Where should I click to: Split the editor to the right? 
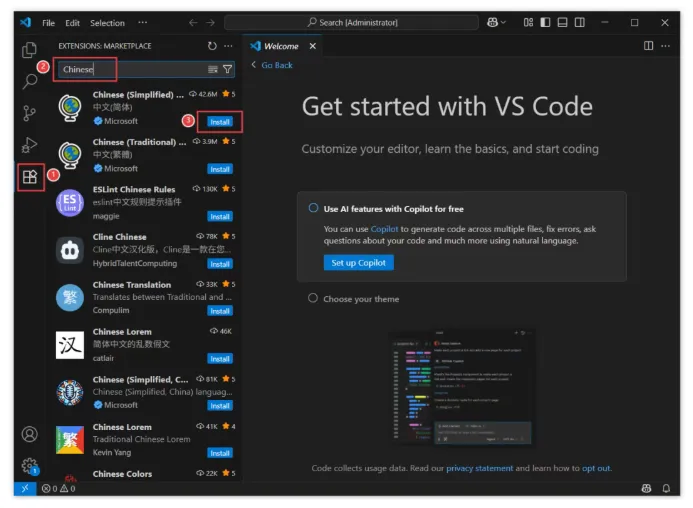click(648, 46)
